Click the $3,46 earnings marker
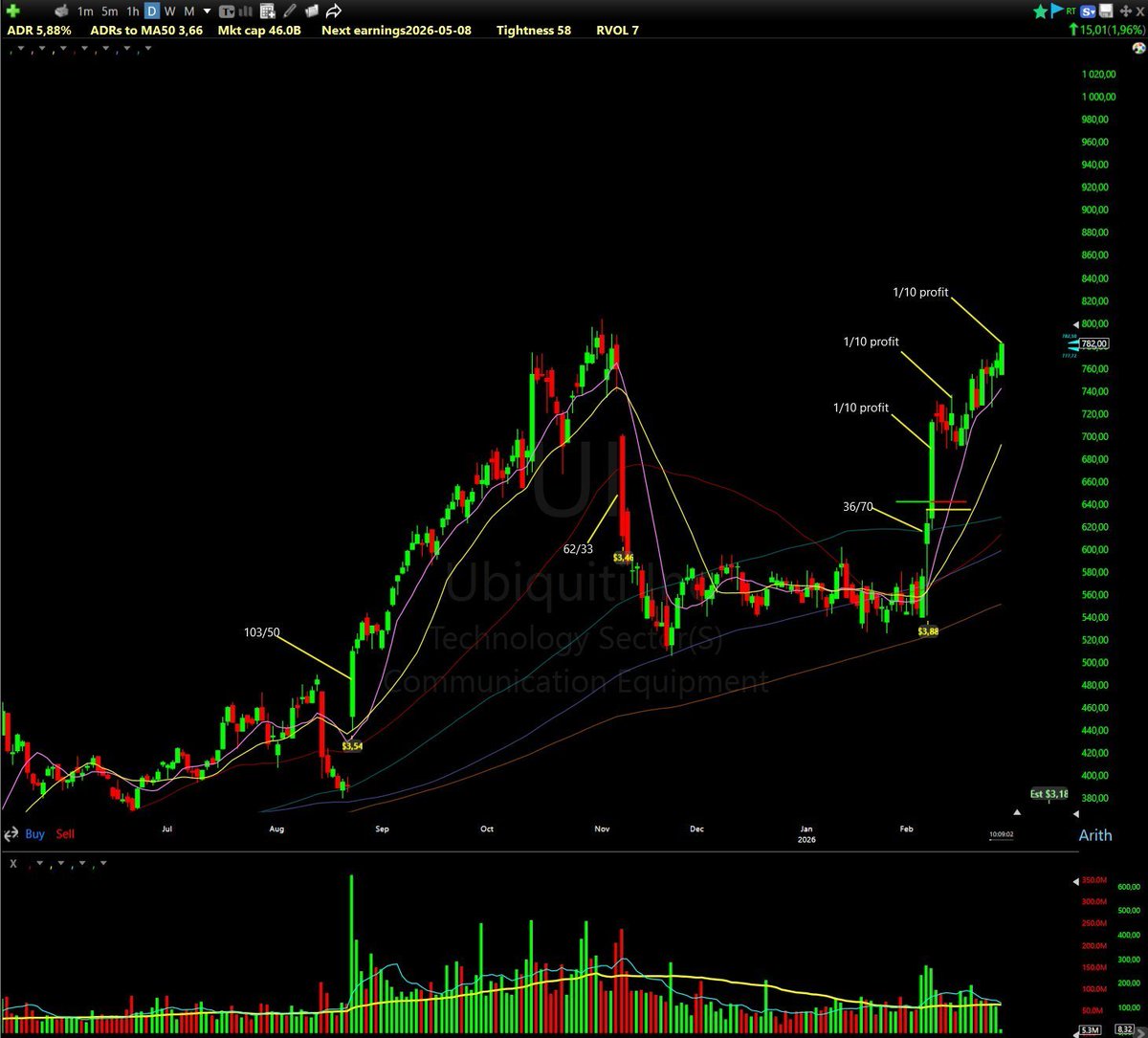This screenshot has height=1038, width=1148. pos(624,557)
